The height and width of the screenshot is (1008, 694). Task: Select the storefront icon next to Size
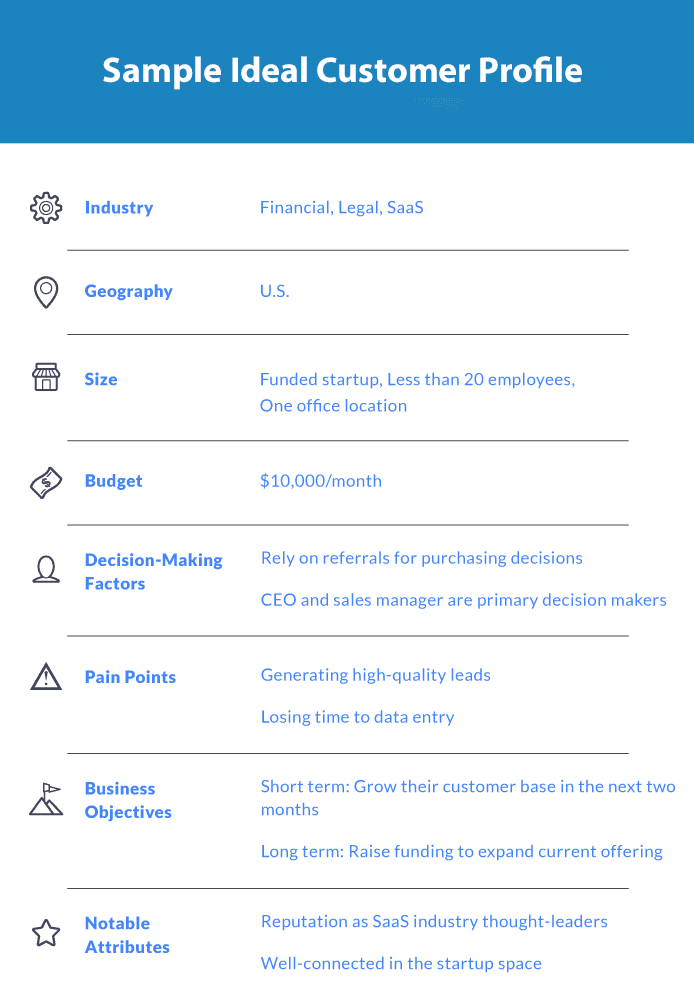(x=46, y=377)
